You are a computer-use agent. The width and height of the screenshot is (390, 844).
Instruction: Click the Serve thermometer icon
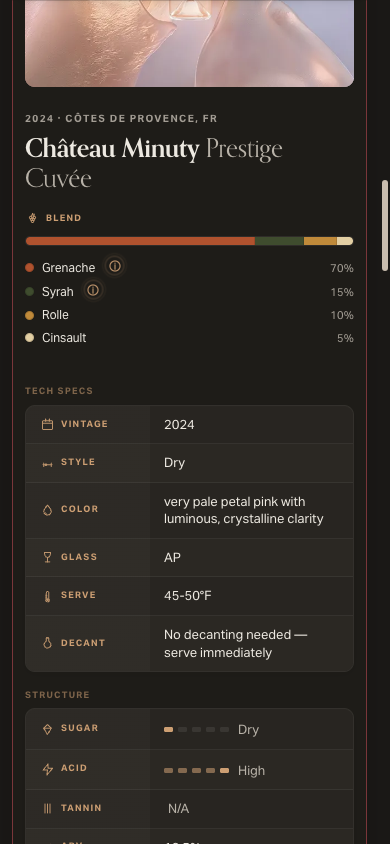(47, 596)
